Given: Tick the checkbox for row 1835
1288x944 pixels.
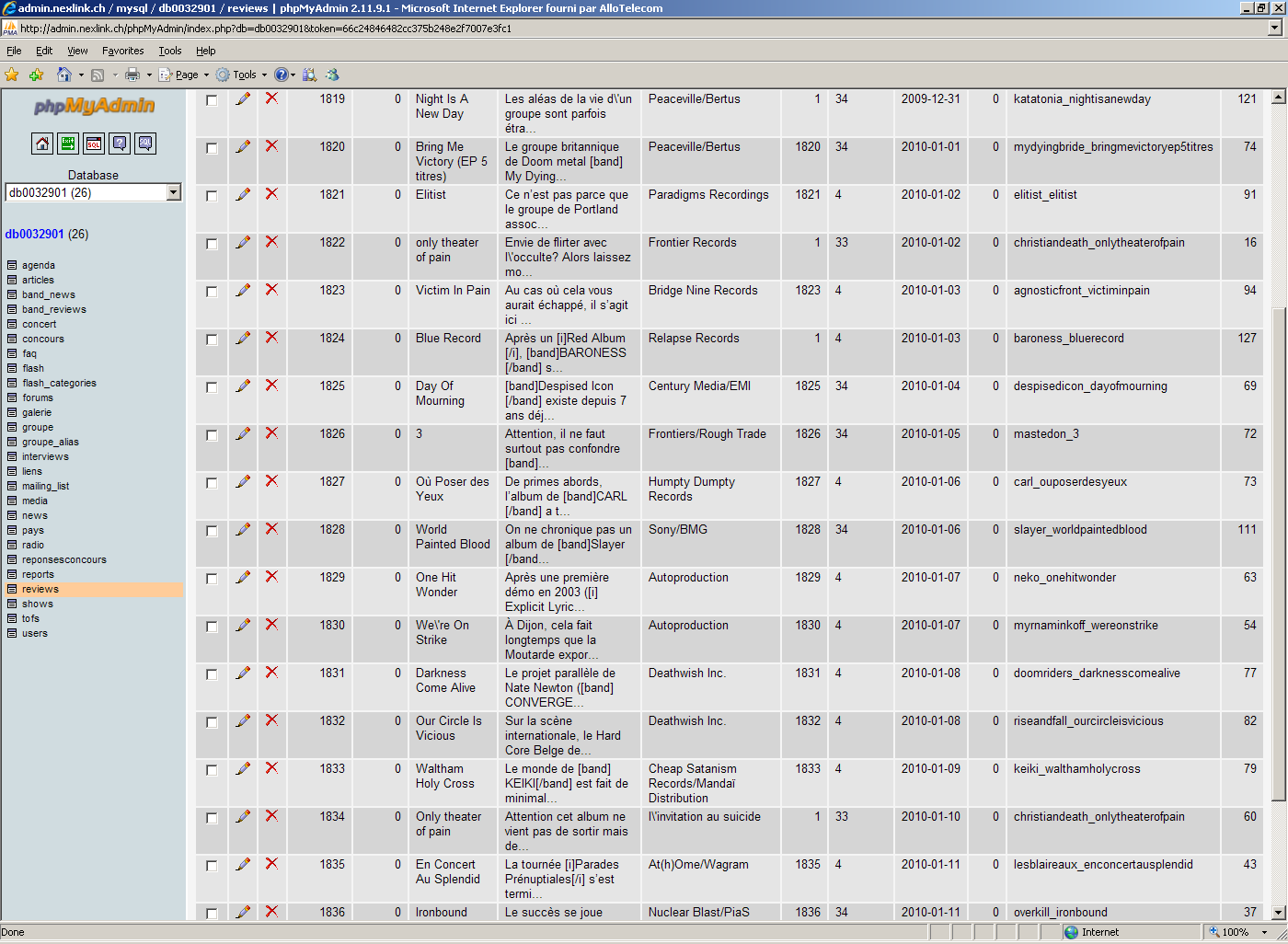Looking at the screenshot, I should [x=212, y=866].
